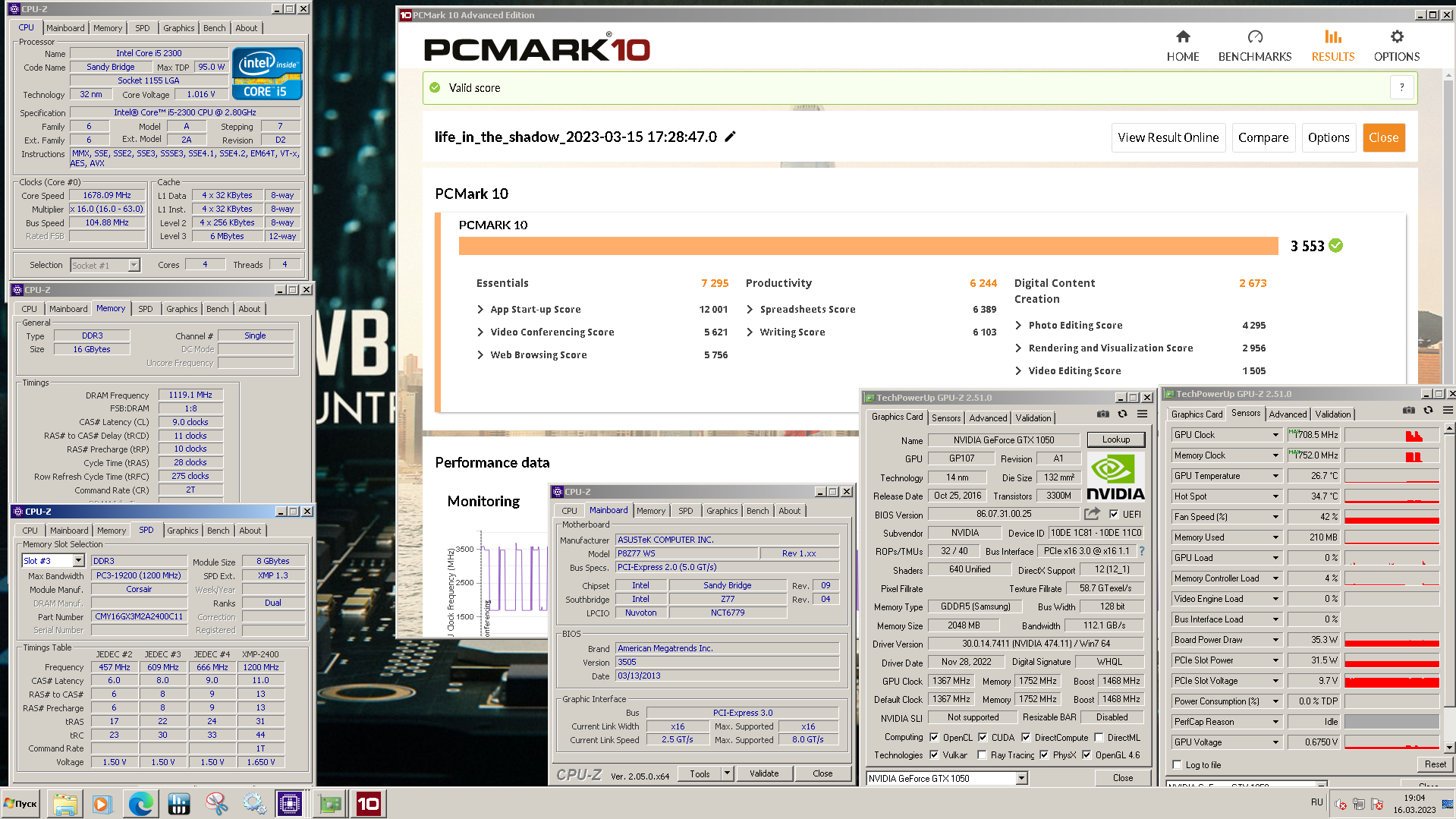Edit result name with pencil icon
Screen dimensions: 1456x819
pyautogui.click(x=731, y=137)
